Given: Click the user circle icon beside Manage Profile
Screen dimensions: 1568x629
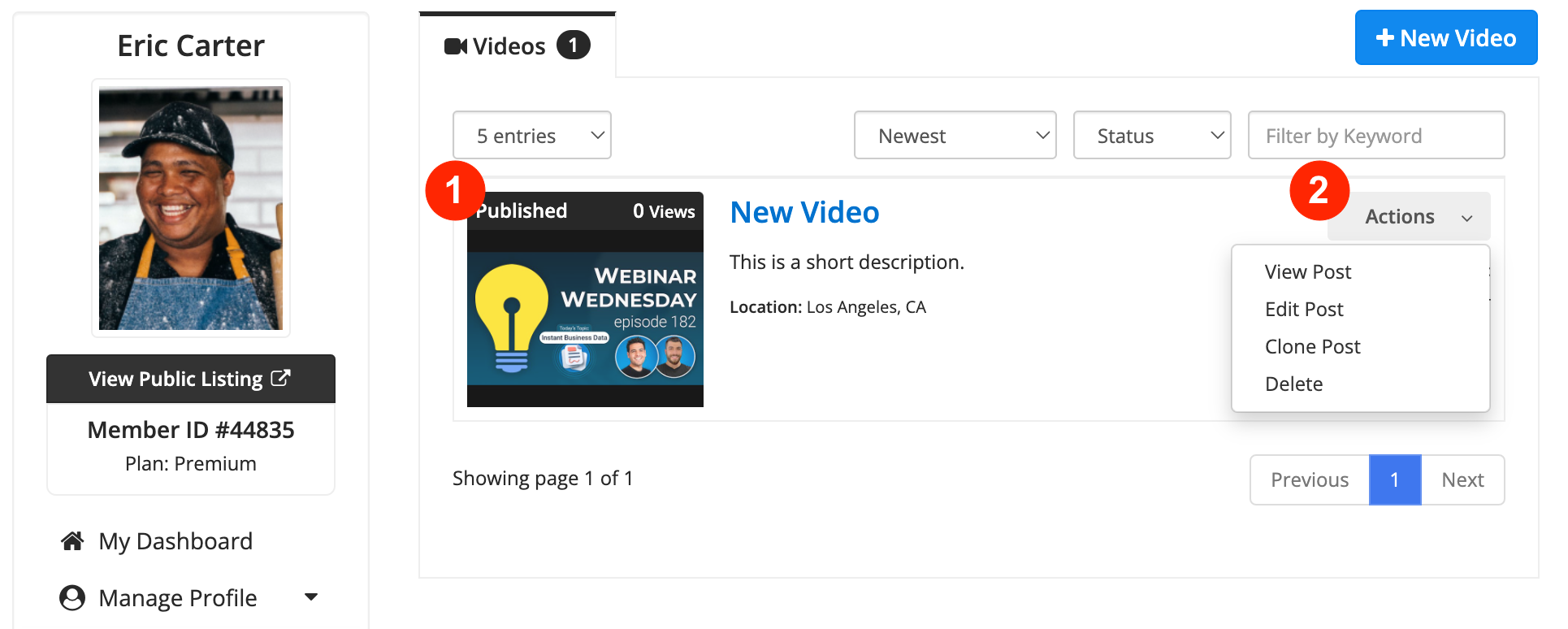Looking at the screenshot, I should [x=72, y=597].
